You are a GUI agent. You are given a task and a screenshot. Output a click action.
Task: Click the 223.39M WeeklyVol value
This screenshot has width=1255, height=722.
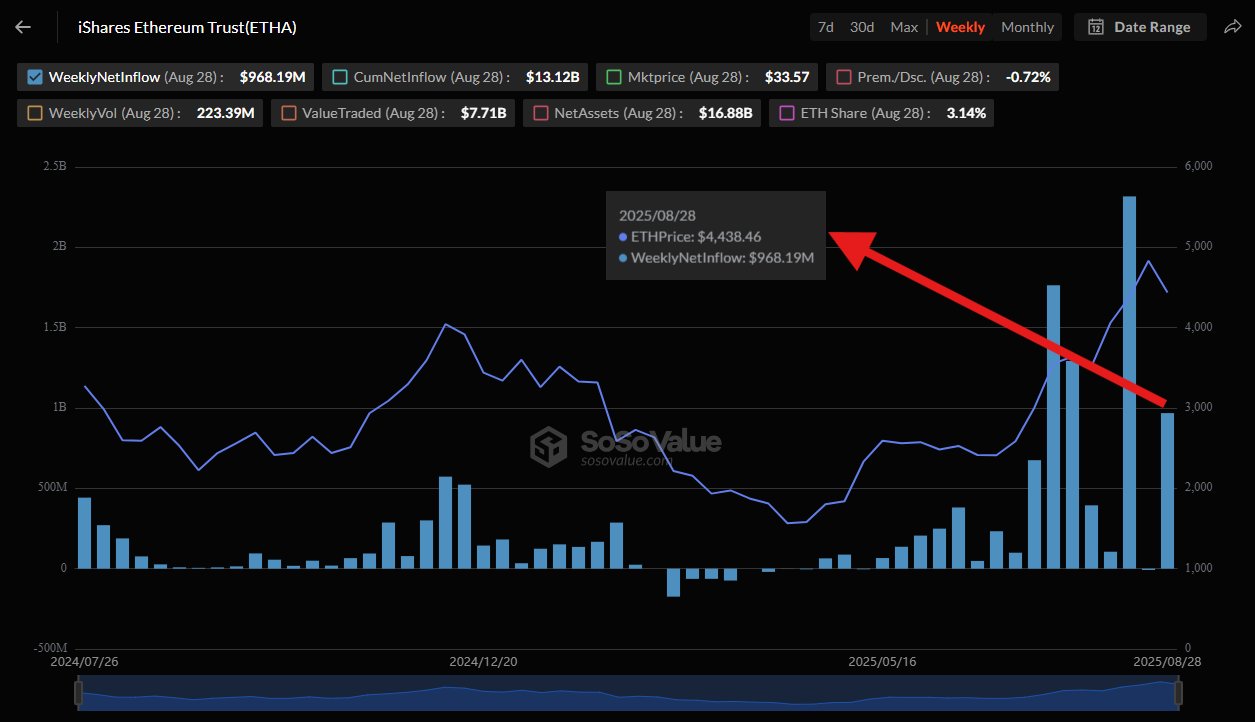pyautogui.click(x=226, y=113)
